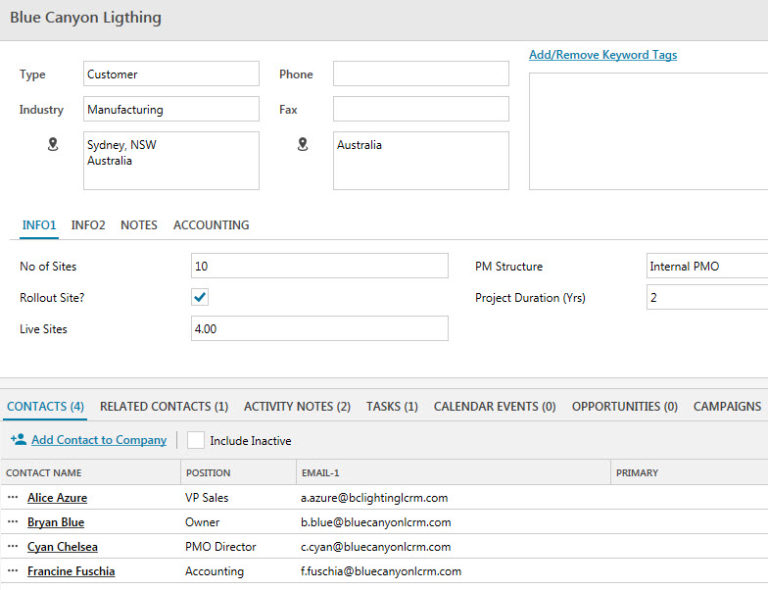Click email f.fuschia@bluecanyonlcrm.com

[381, 571]
